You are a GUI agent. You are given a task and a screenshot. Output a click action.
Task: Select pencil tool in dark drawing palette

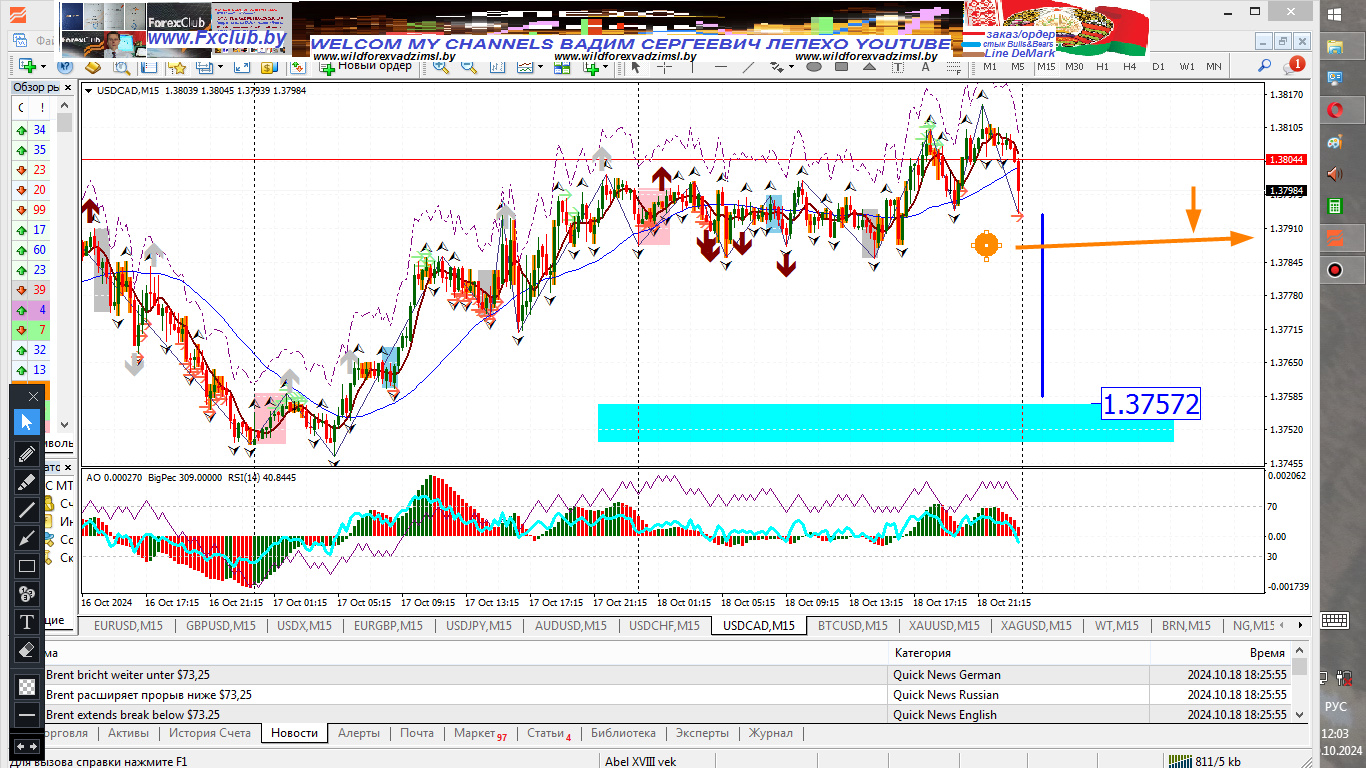coord(27,453)
